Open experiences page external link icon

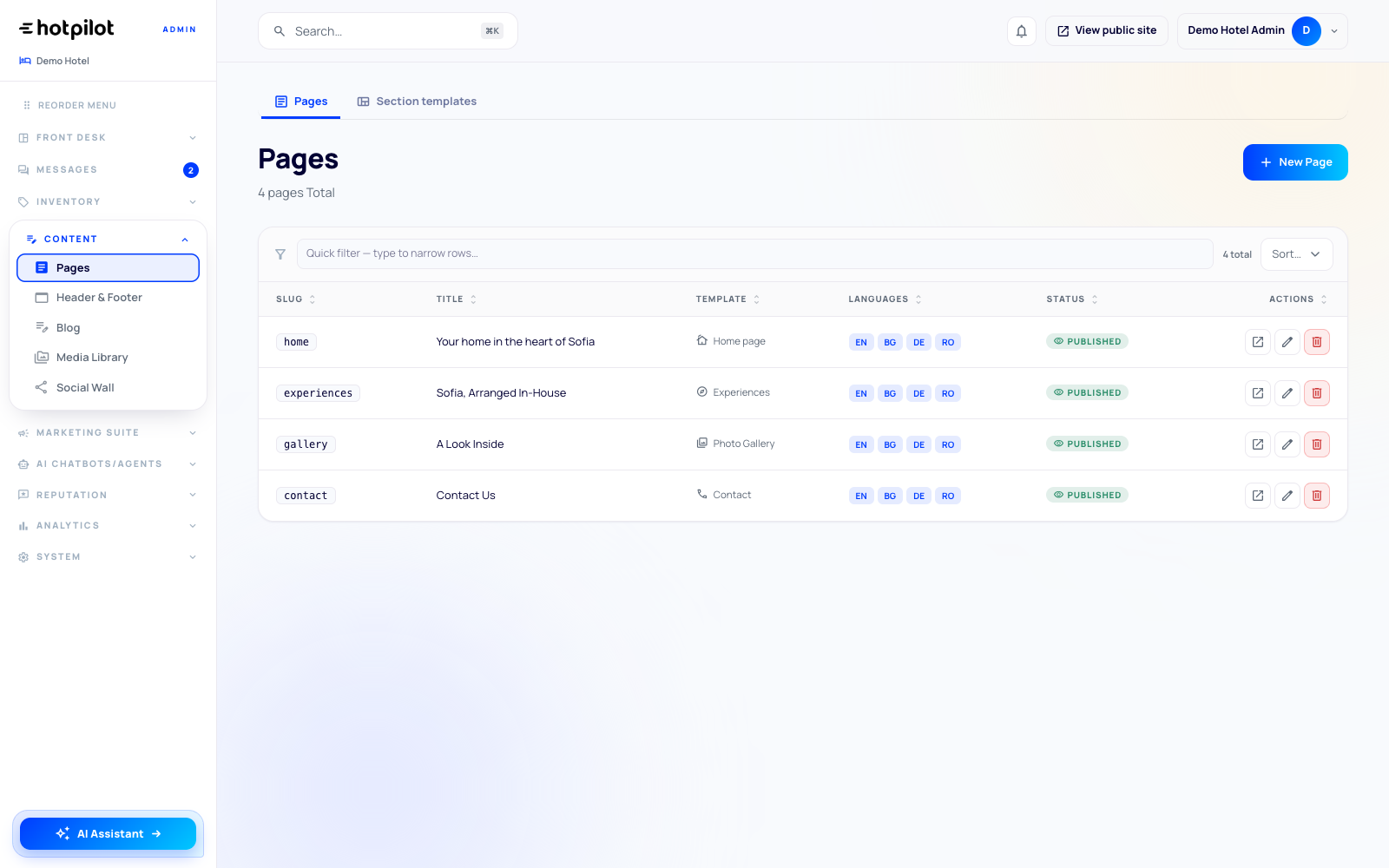point(1258,393)
